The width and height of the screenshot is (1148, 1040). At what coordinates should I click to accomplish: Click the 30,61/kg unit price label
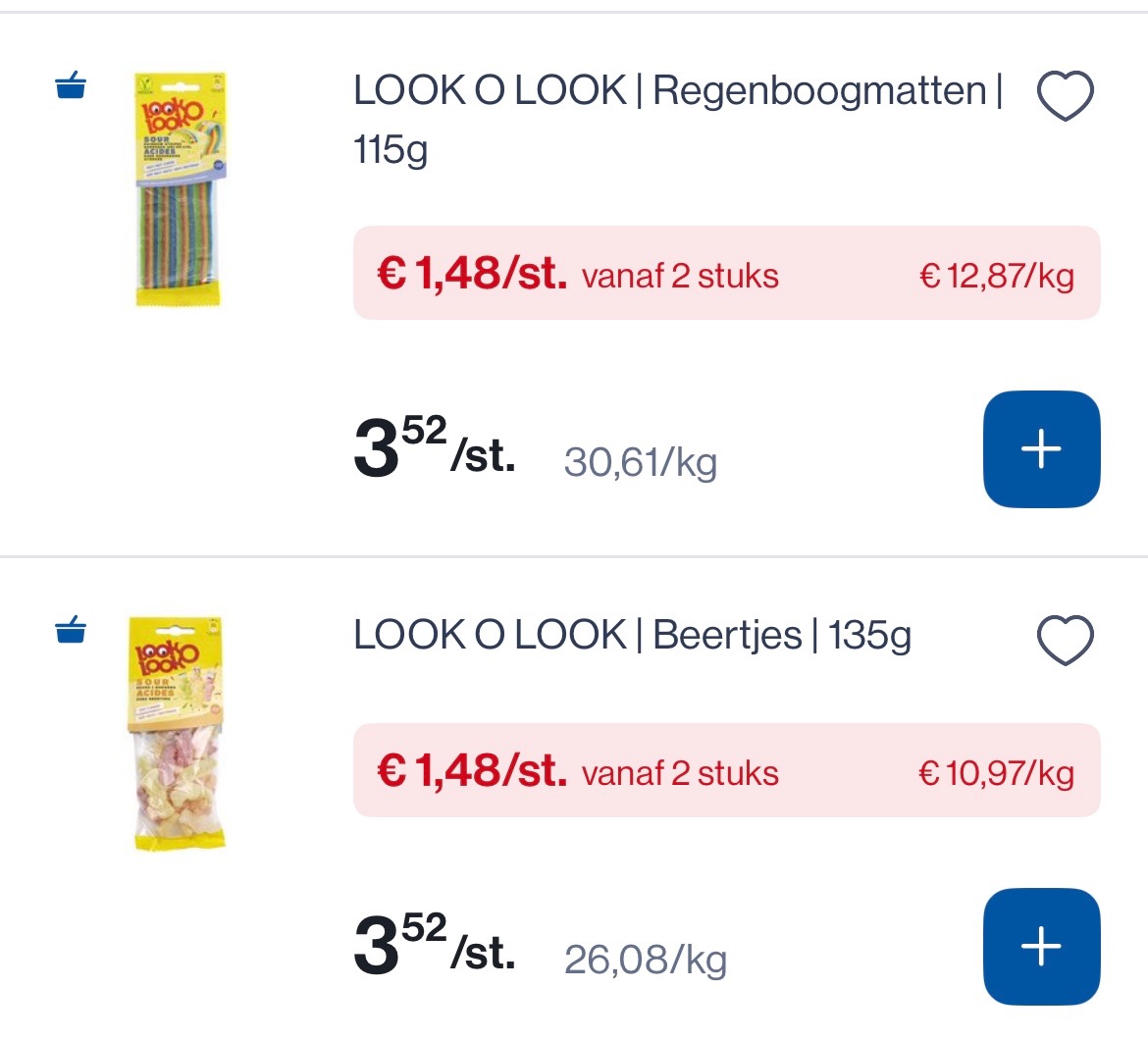643,463
